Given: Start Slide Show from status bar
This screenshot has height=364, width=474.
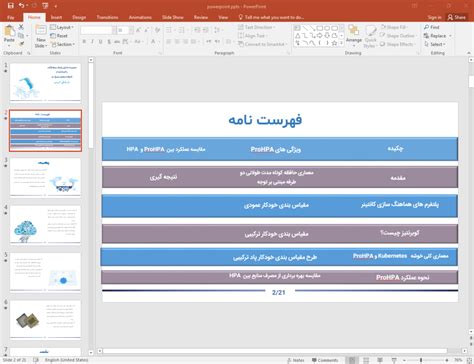Looking at the screenshot, I should coord(394,360).
